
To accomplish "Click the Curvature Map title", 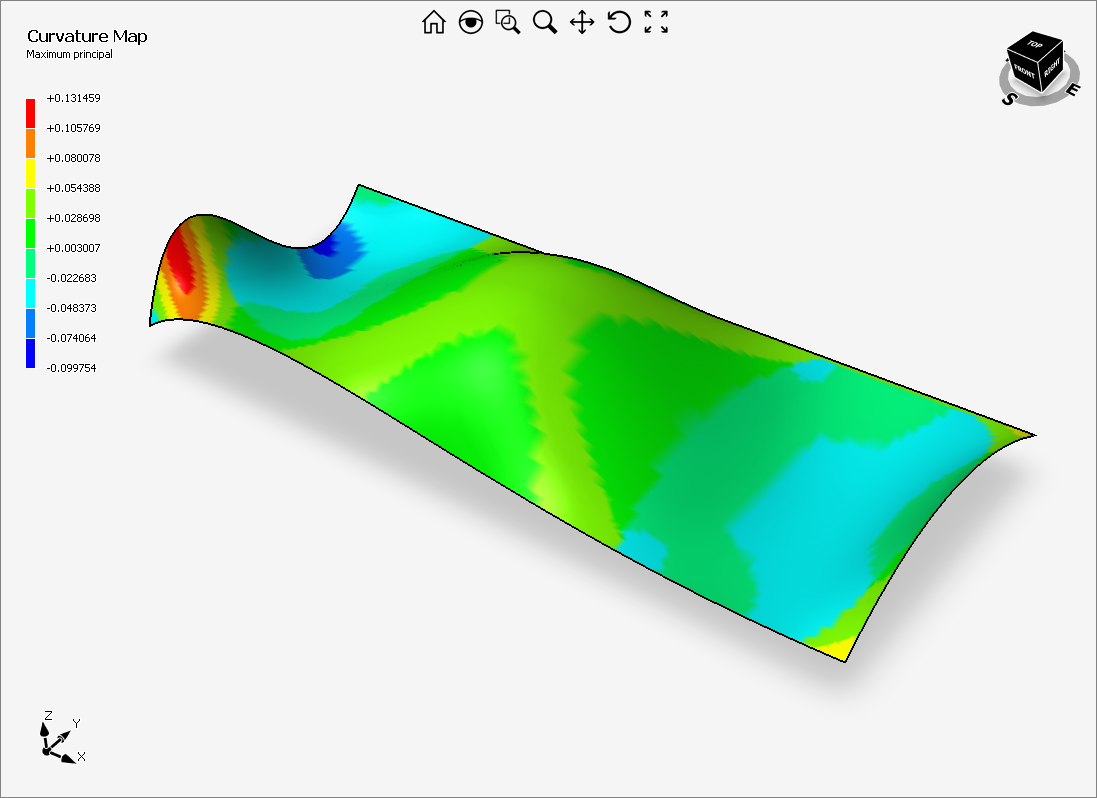I will (x=87, y=37).
